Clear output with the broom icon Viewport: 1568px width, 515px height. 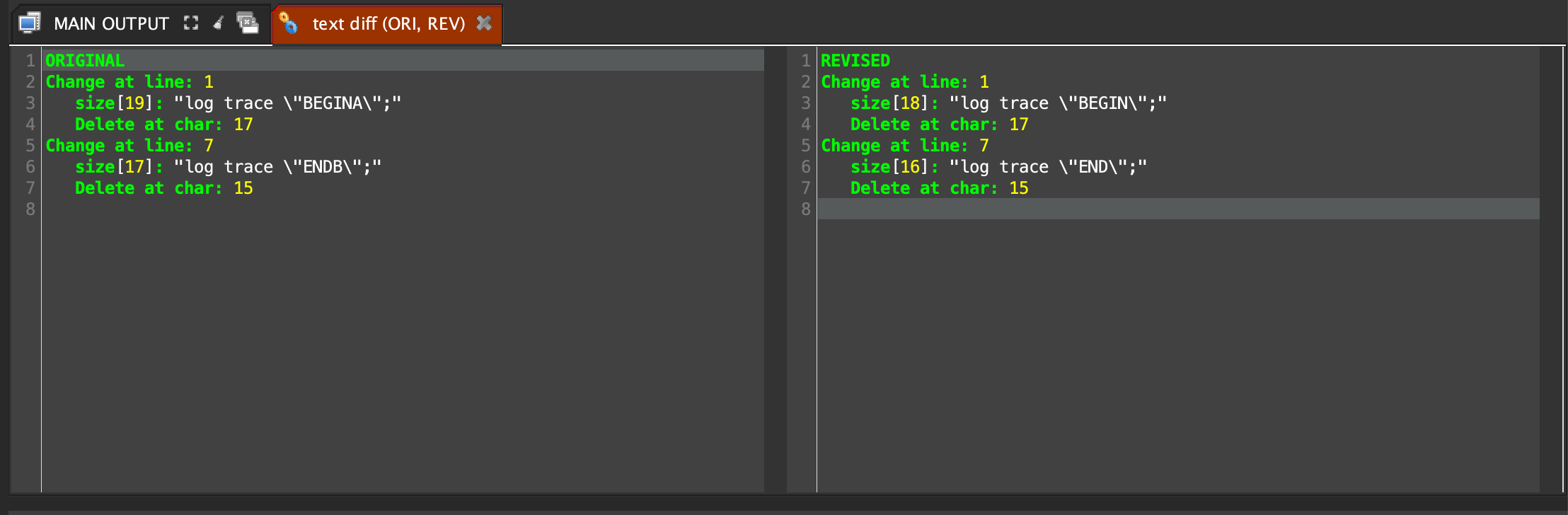[x=219, y=23]
